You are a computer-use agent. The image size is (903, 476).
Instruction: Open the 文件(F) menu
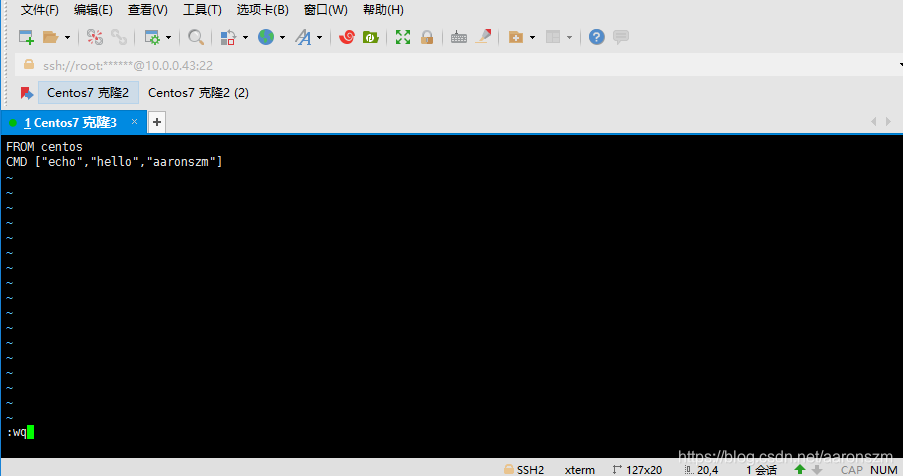40,10
